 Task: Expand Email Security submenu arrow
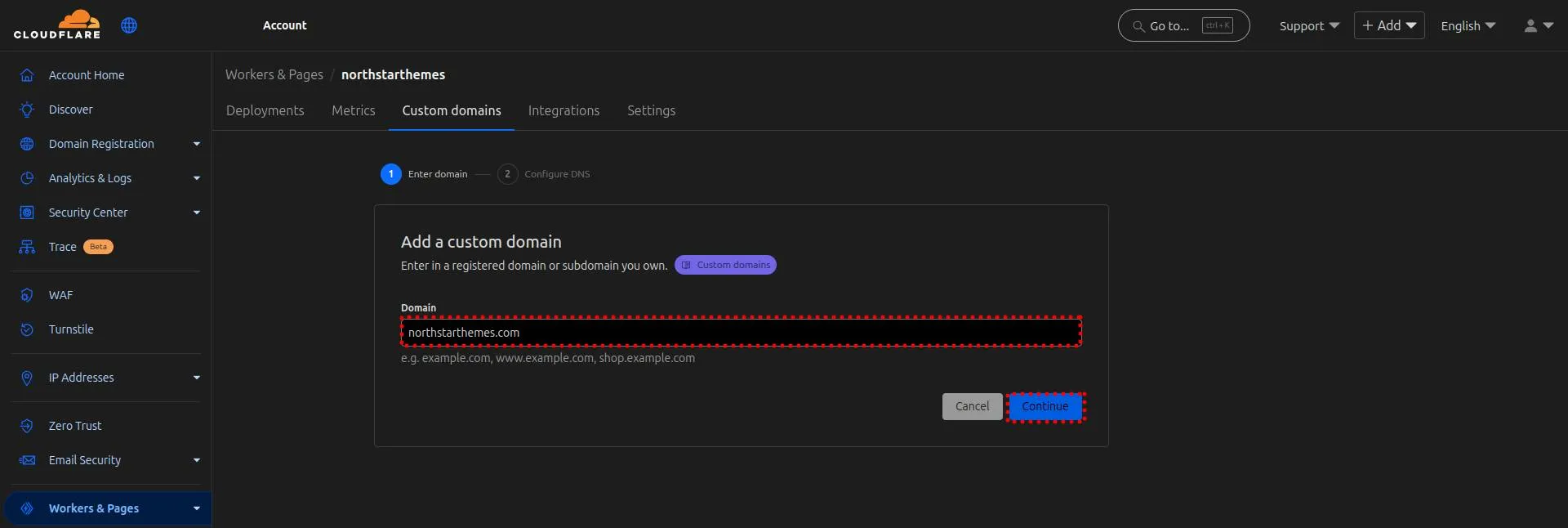click(197, 460)
